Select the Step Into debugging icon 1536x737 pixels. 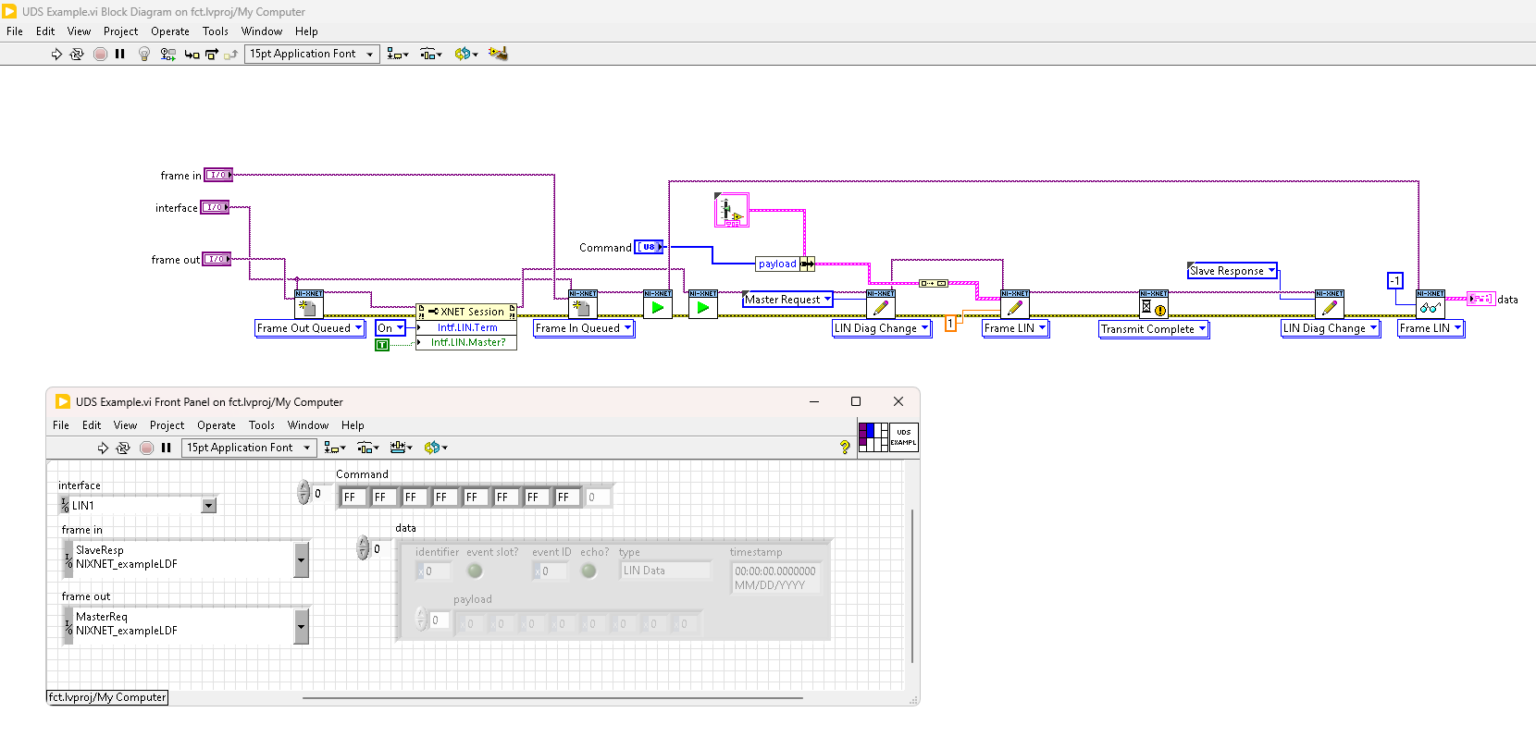tap(191, 55)
